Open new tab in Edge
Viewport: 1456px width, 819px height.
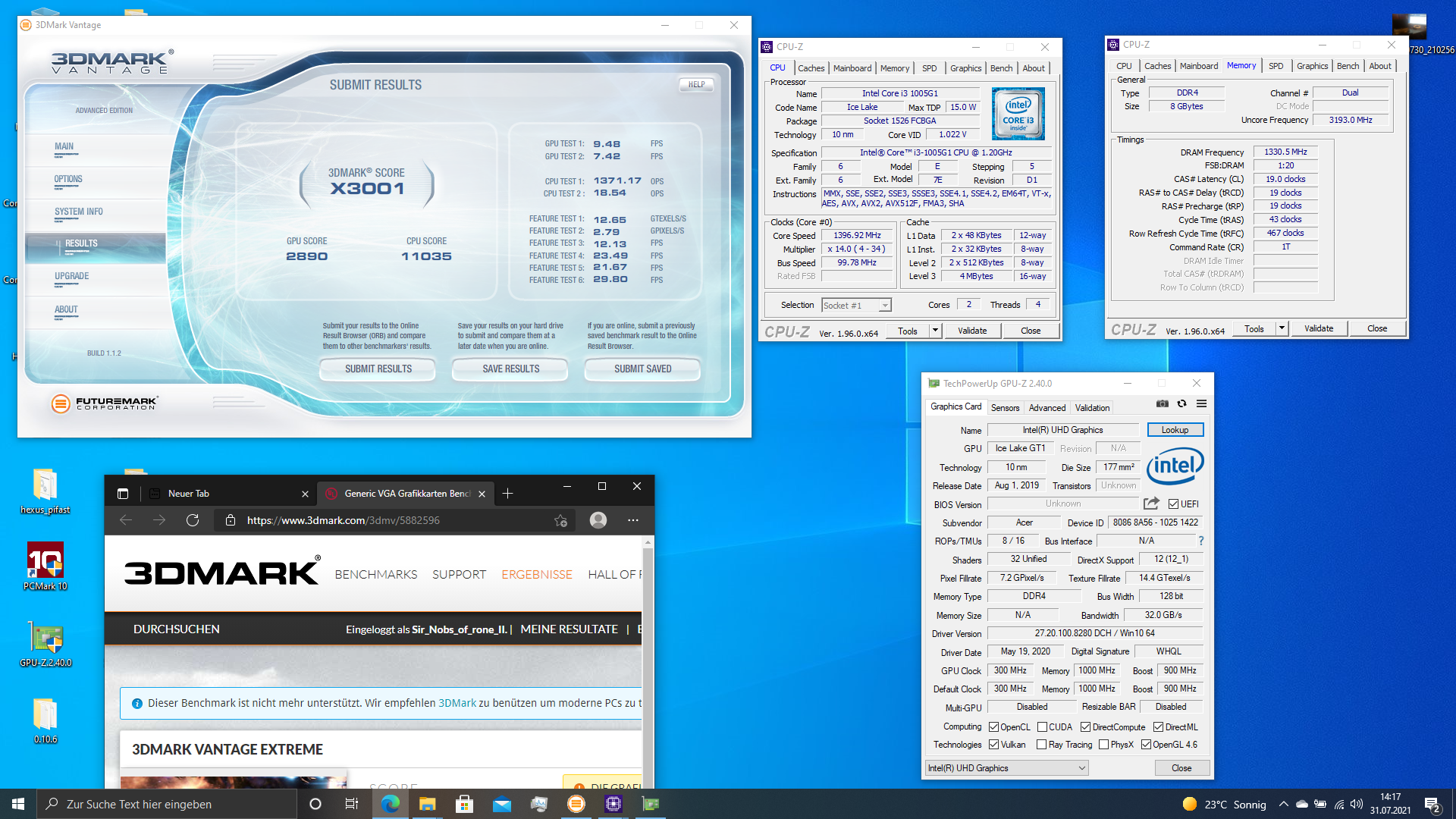pos(508,494)
